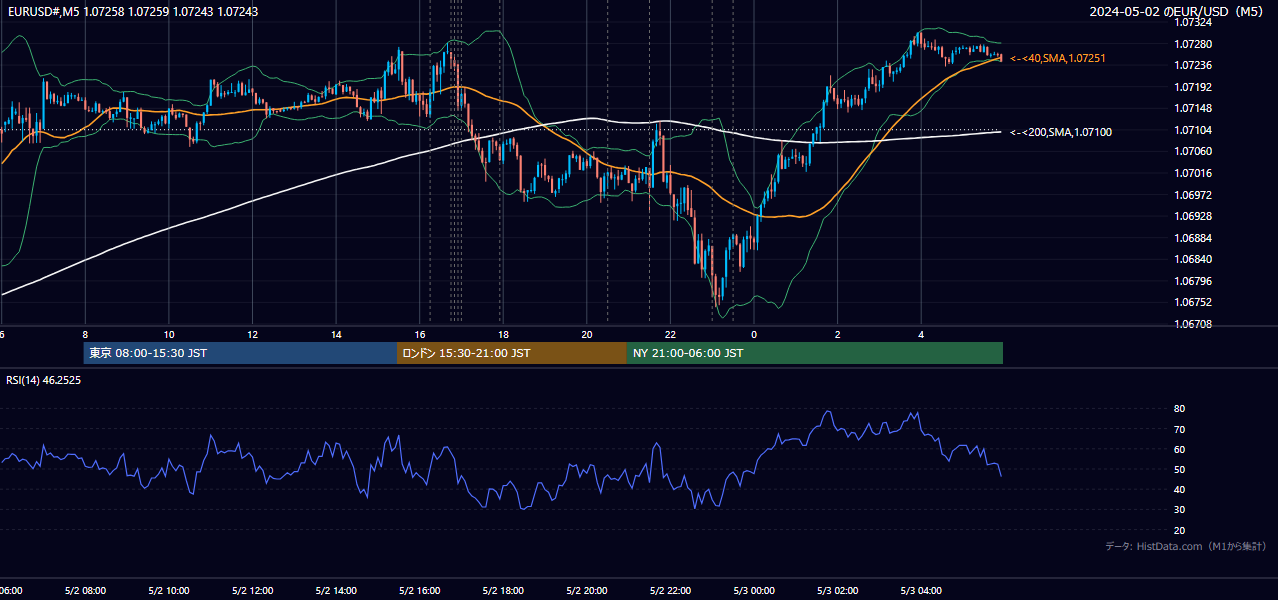Click RSI scale value 40
This screenshot has height=600, width=1278.
1180,490
